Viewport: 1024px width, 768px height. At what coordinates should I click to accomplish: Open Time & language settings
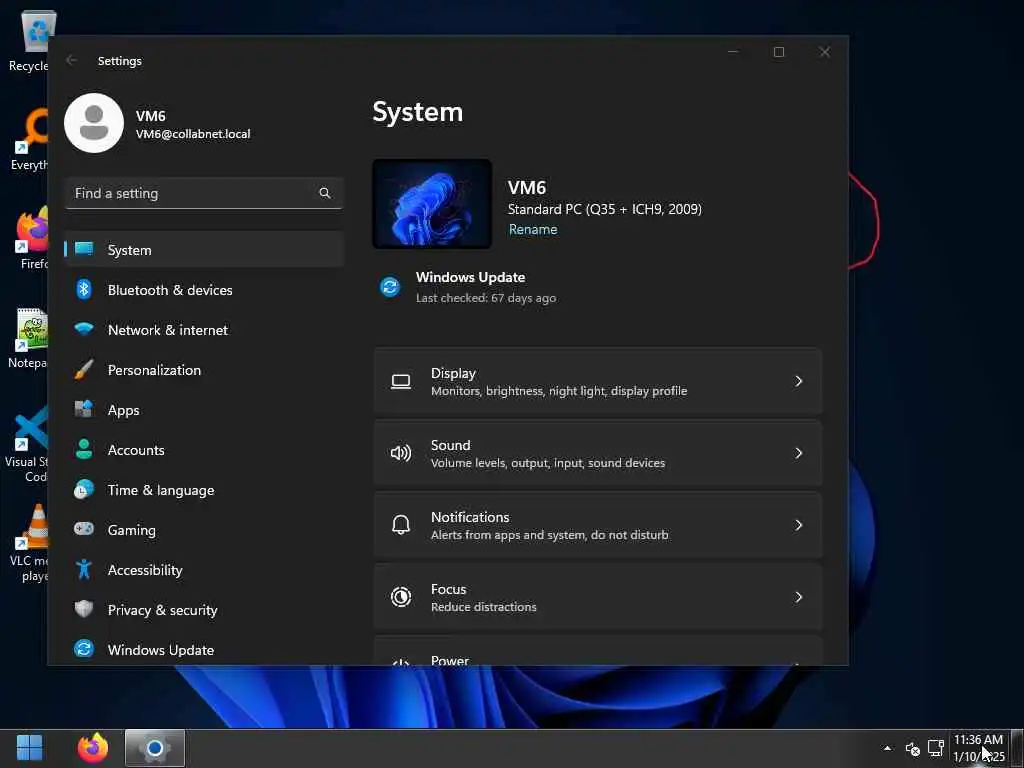[204, 490]
